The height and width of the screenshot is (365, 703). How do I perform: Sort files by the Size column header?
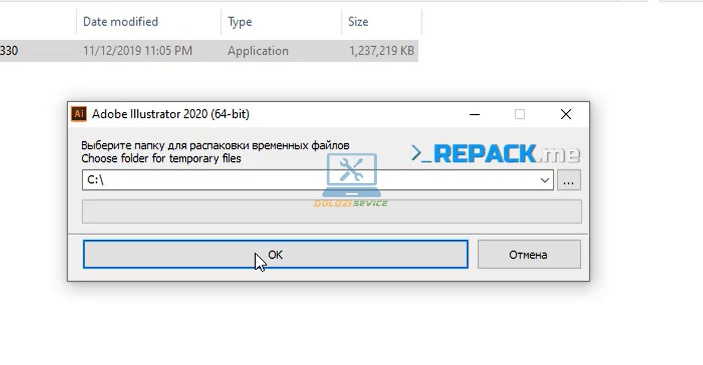click(358, 22)
